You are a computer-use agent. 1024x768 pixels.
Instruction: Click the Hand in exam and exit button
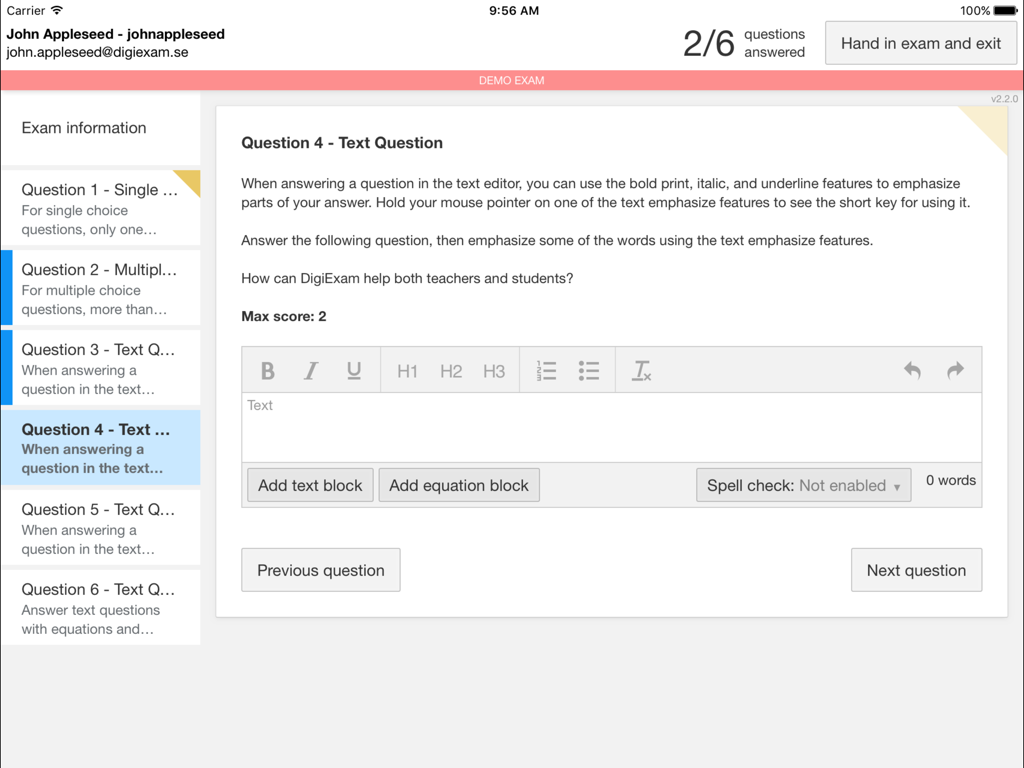pyautogui.click(x=920, y=42)
